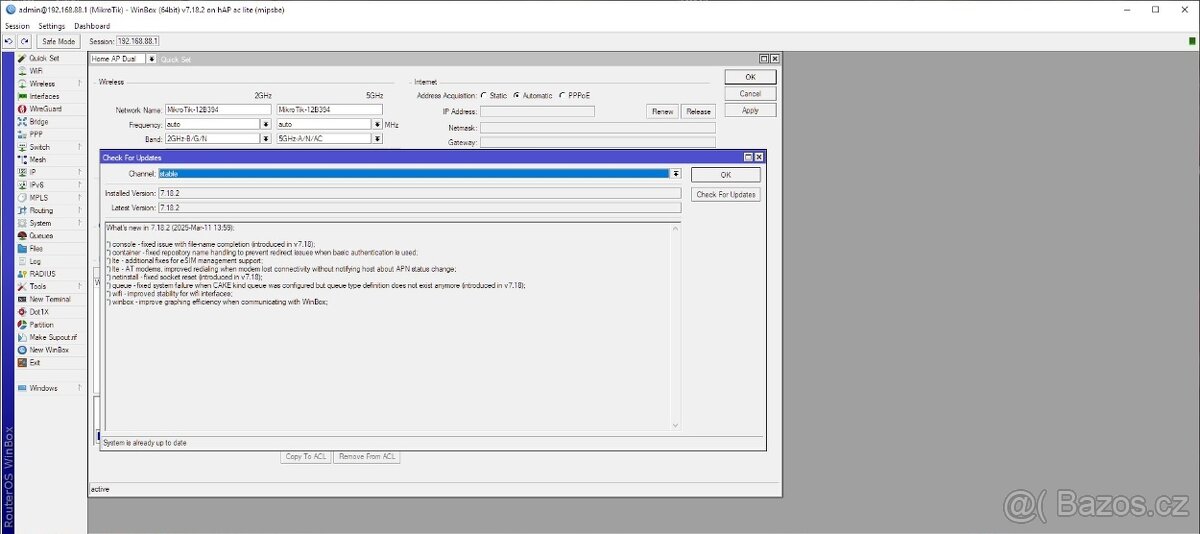Click the Redo arrow in the toolbar

[25, 41]
